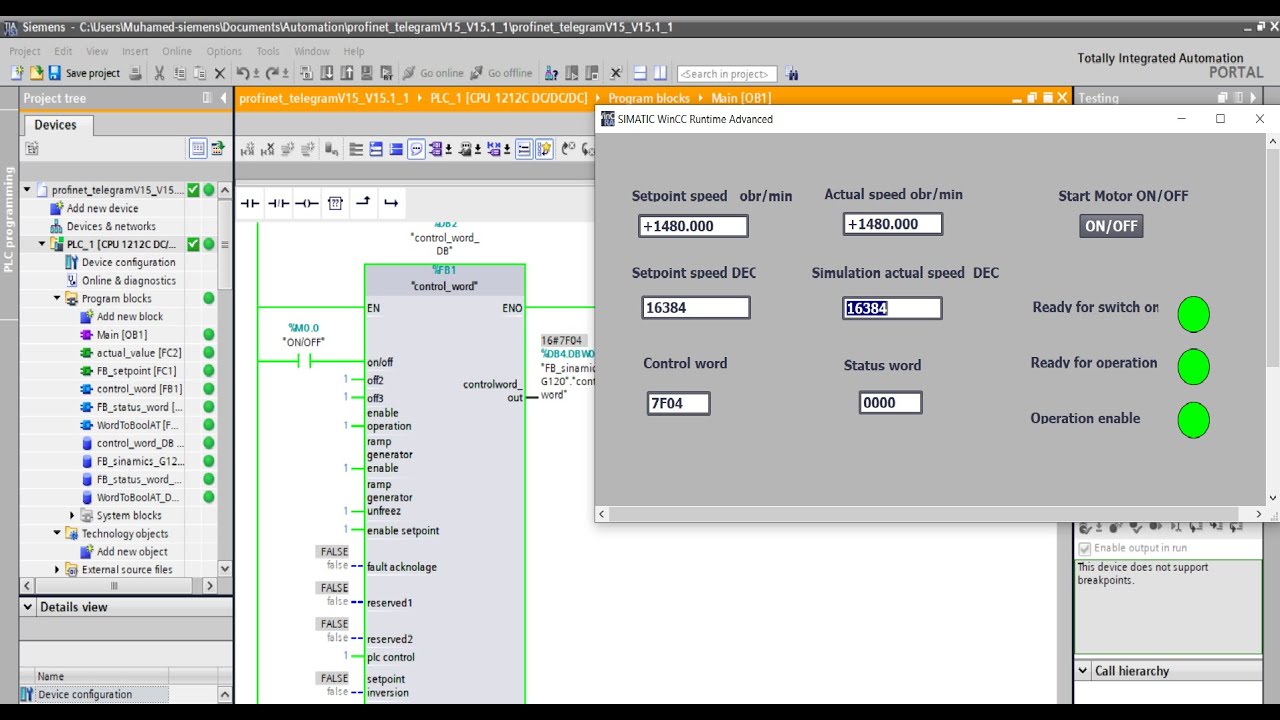Image resolution: width=1280 pixels, height=720 pixels.
Task: Collapse the Call hierarchy section
Action: pyautogui.click(x=1083, y=671)
